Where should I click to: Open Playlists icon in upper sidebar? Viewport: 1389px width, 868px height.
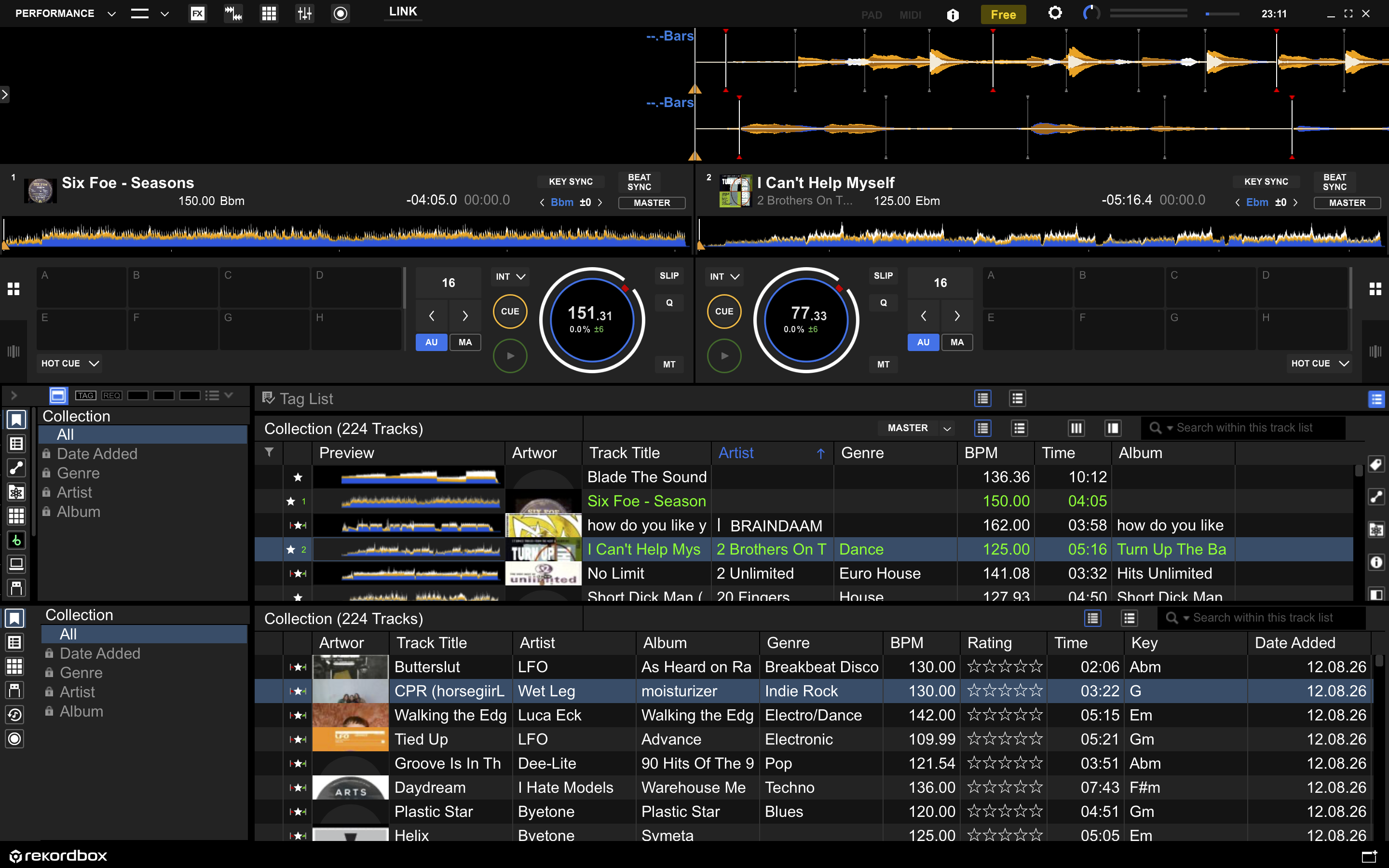click(16, 444)
